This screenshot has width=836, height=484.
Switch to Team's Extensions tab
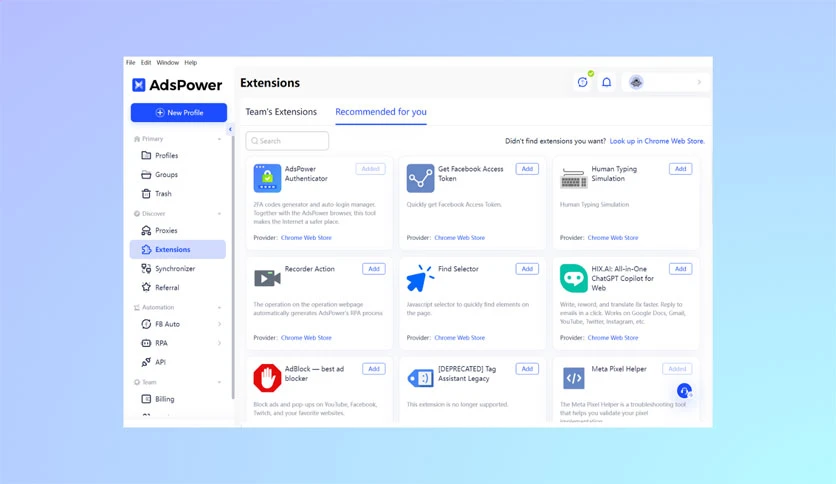tap(281, 112)
